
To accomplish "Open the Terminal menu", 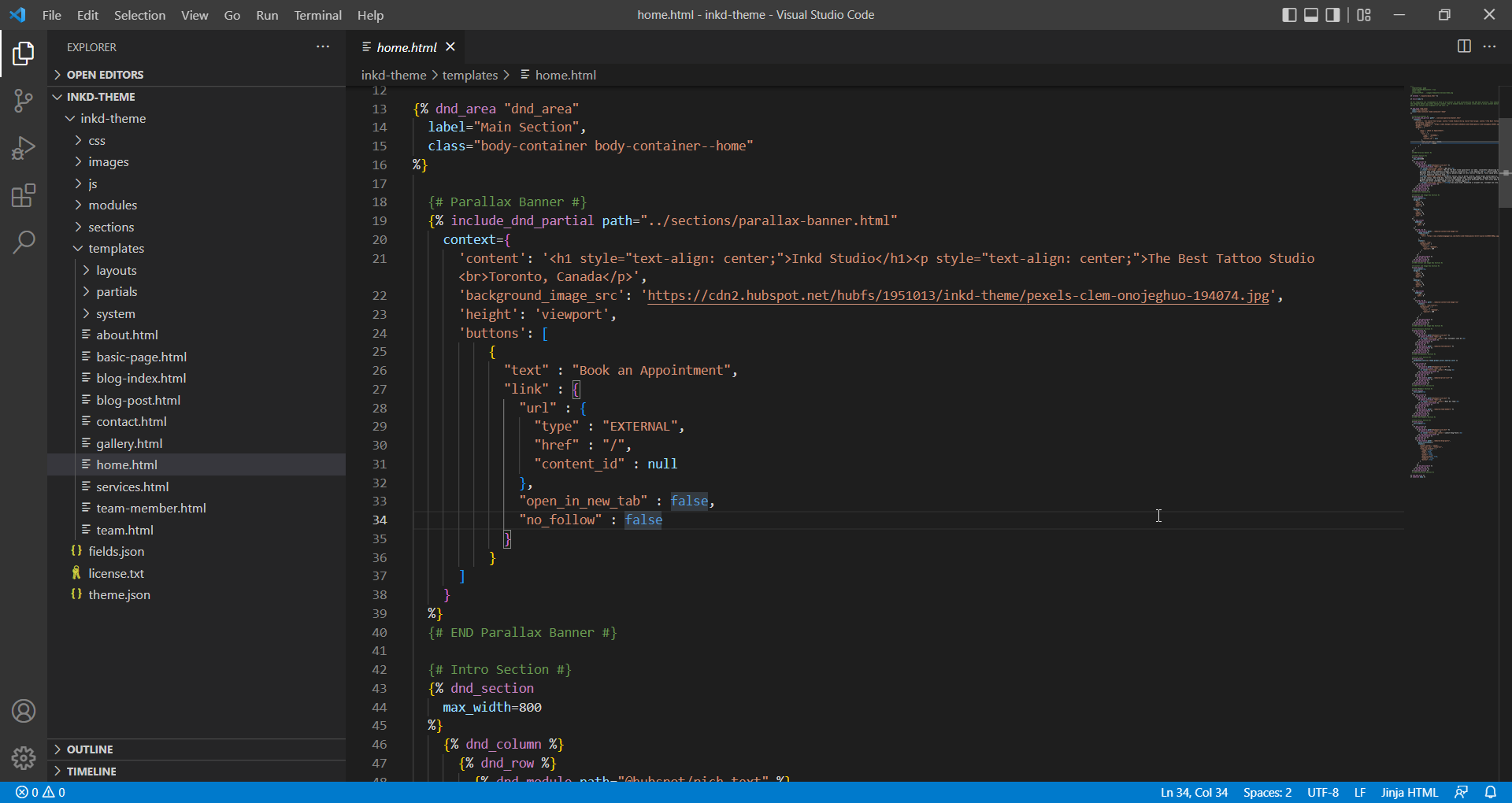I will [x=317, y=15].
